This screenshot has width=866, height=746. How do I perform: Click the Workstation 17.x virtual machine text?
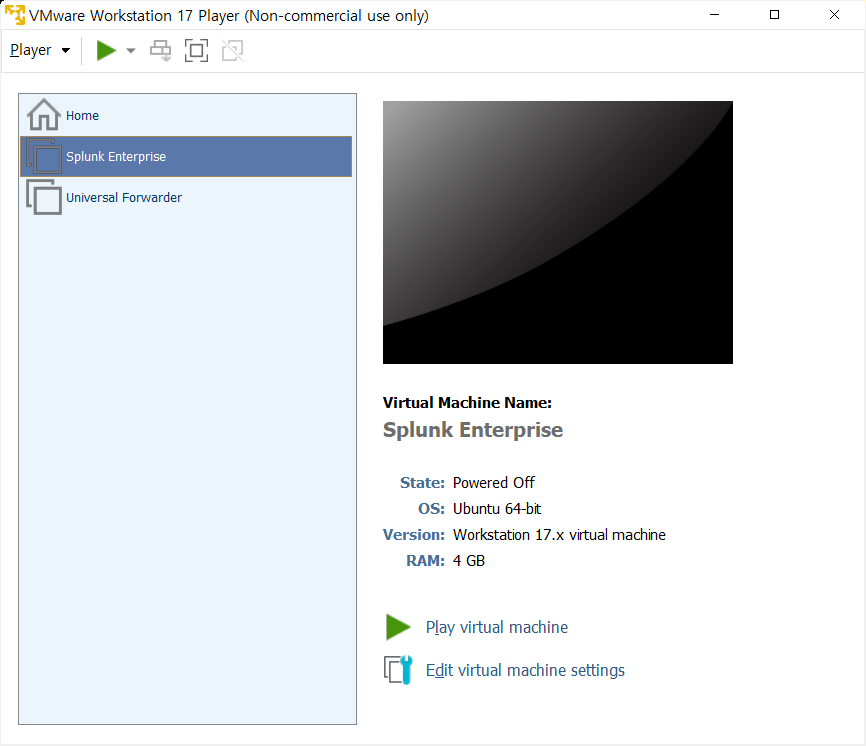559,535
